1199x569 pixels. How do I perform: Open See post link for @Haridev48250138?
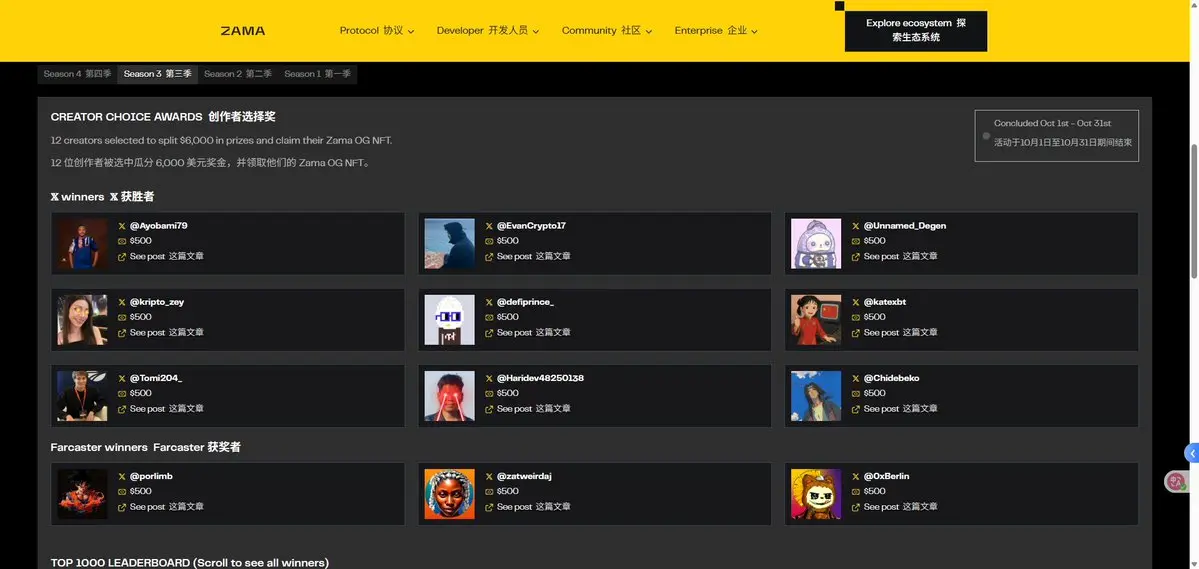pos(534,409)
